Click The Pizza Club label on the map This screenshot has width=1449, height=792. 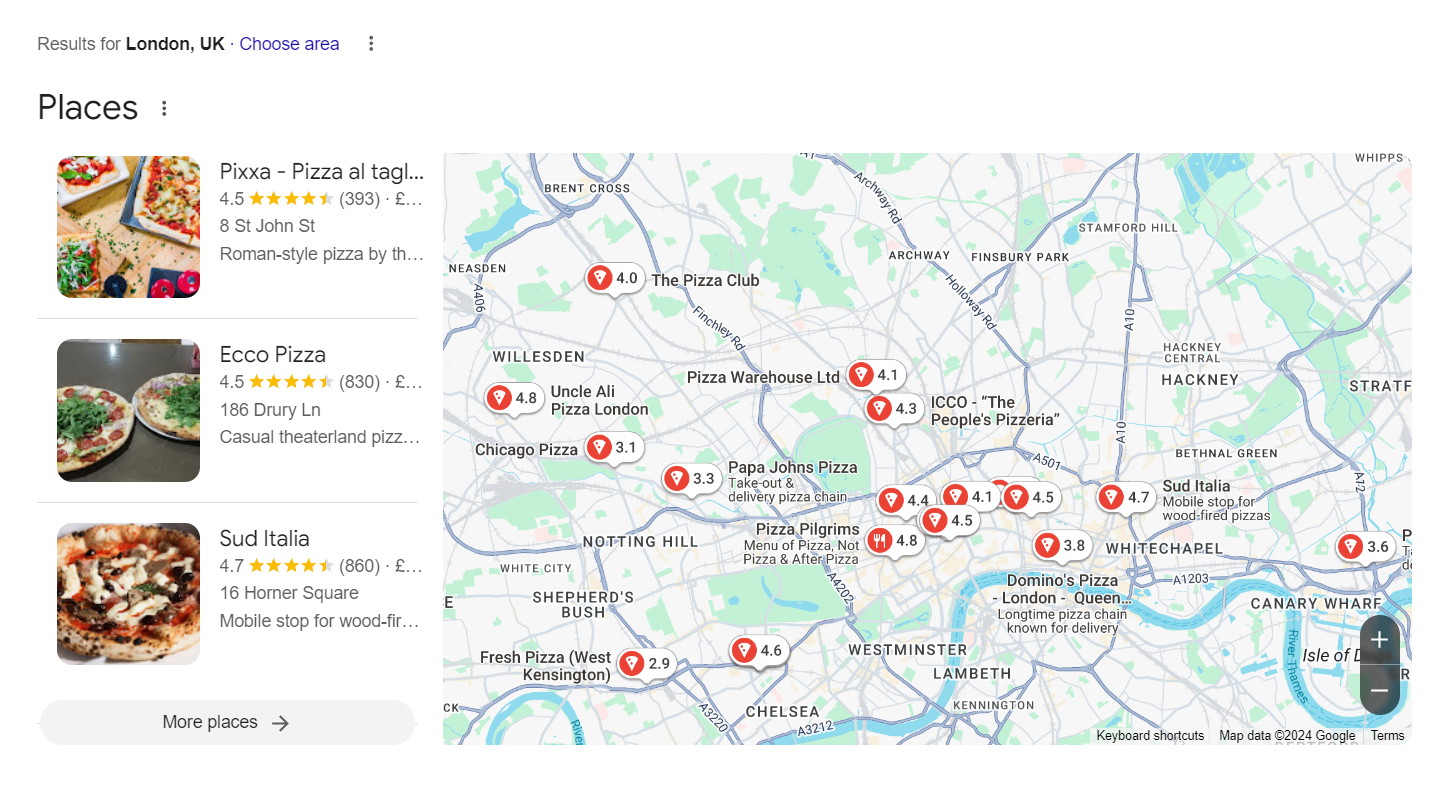tap(705, 281)
